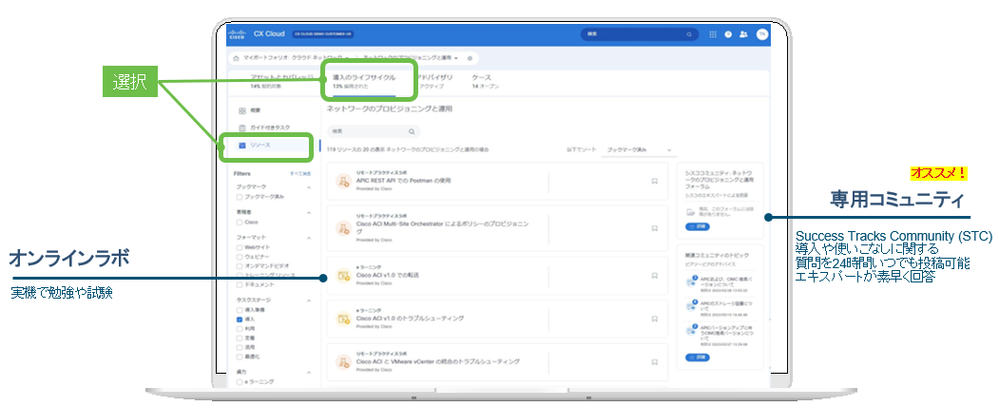999x409 pixels.
Task: Check the Webサイト format checkbox
Action: [x=239, y=247]
